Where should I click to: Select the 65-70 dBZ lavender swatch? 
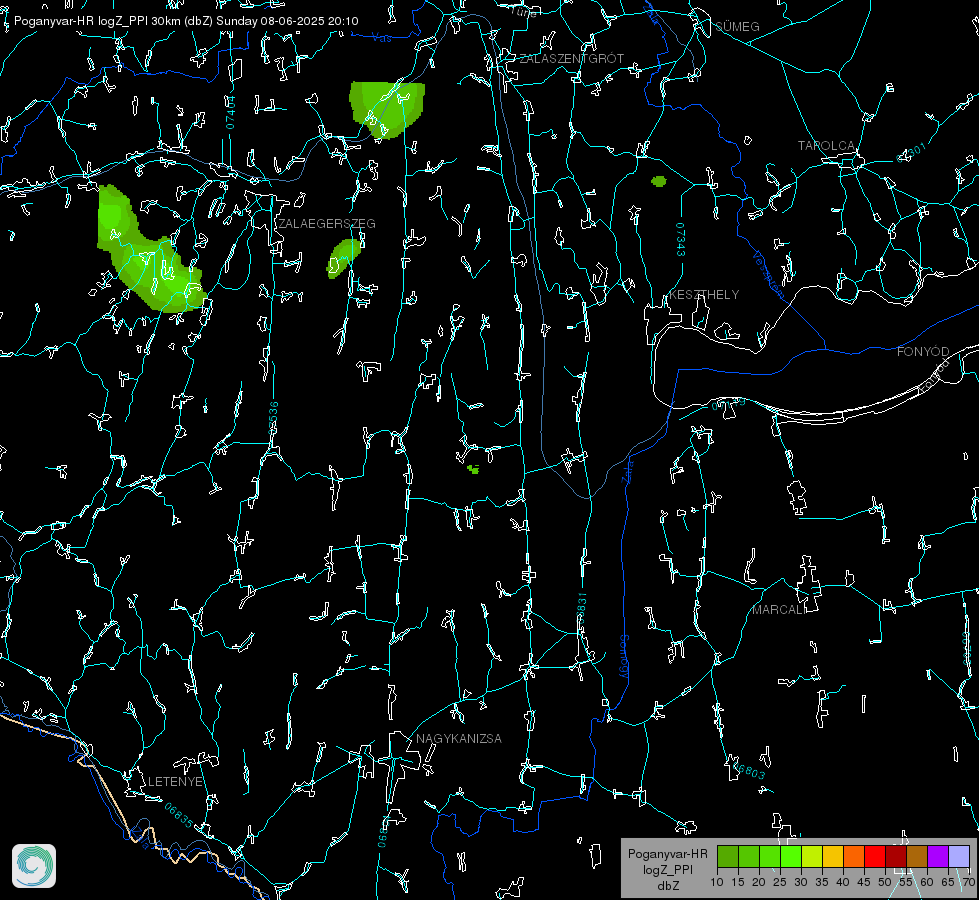pos(959,856)
